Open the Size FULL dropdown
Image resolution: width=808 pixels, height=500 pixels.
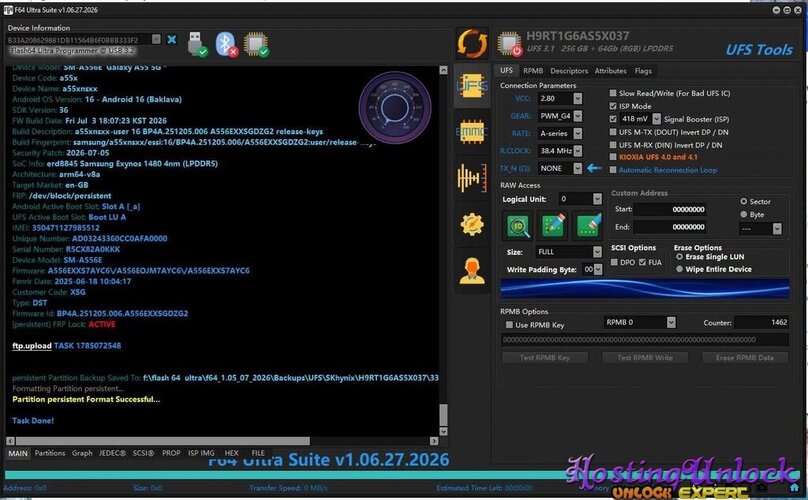pyautogui.click(x=597, y=252)
